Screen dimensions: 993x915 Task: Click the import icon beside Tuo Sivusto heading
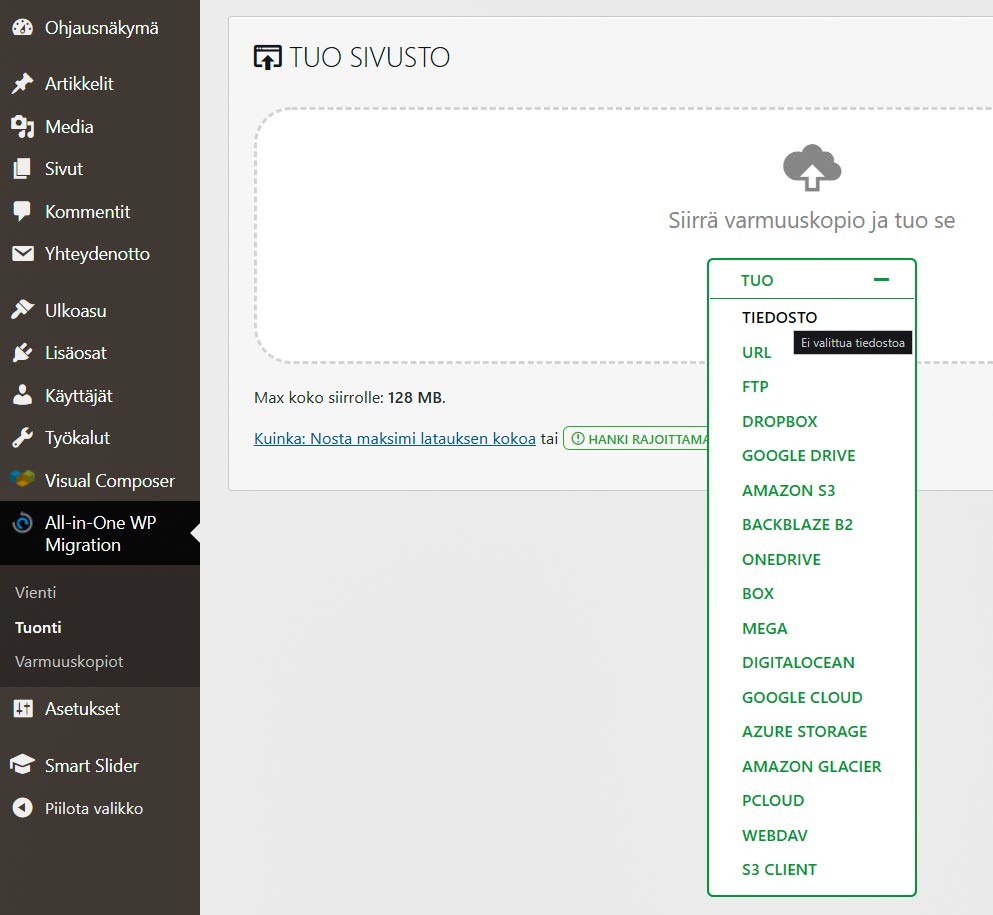[x=267, y=58]
